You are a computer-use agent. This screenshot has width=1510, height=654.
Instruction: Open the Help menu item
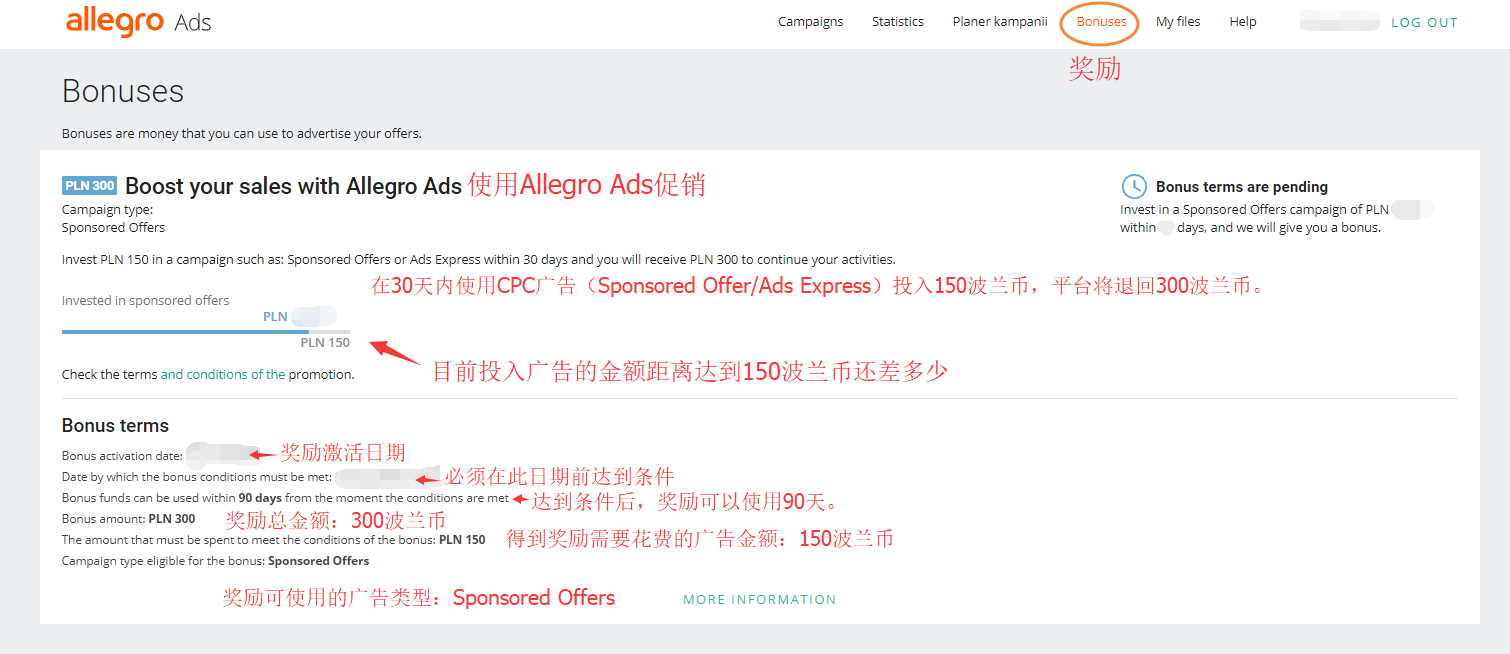1243,22
